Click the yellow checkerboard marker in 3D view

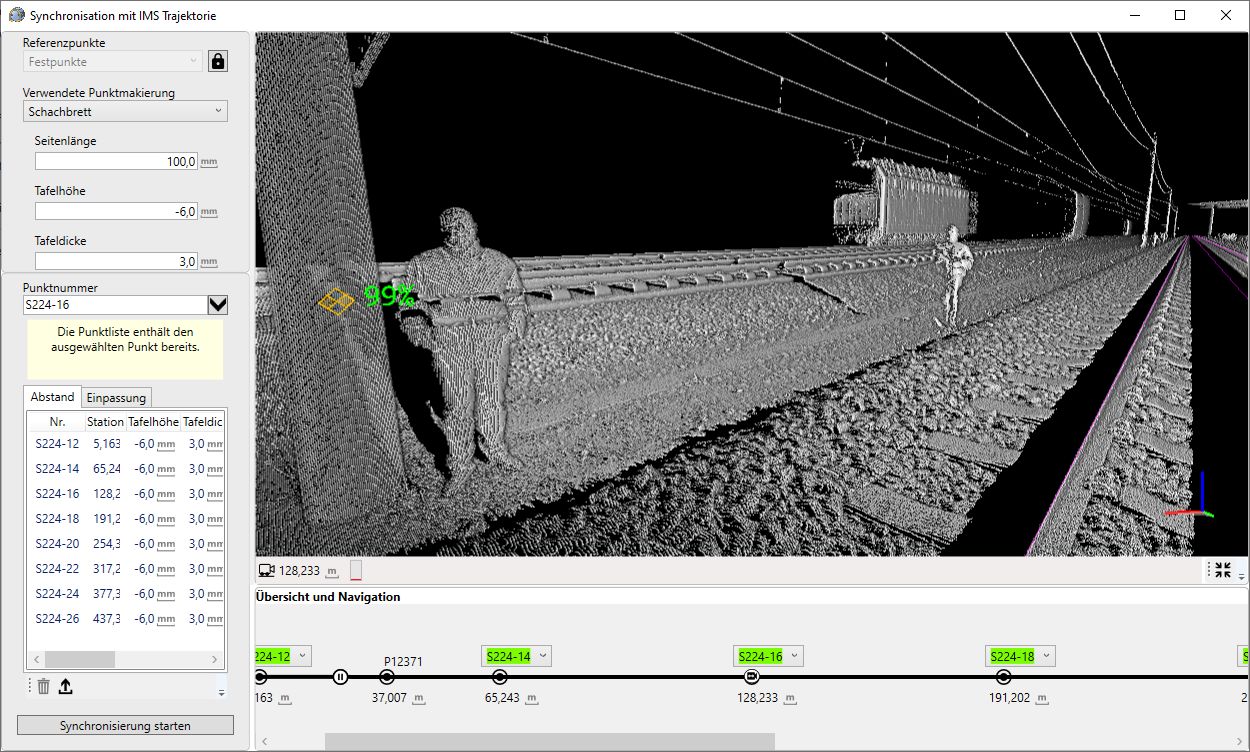coord(337,300)
